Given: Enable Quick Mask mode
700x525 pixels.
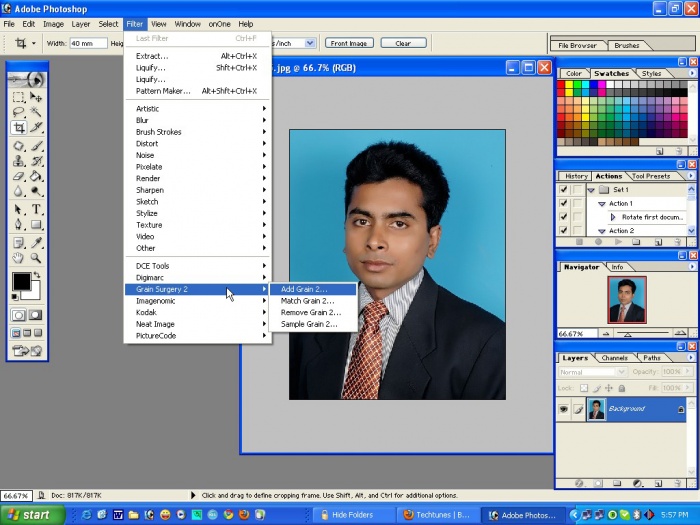Looking at the screenshot, I should pos(36,315).
